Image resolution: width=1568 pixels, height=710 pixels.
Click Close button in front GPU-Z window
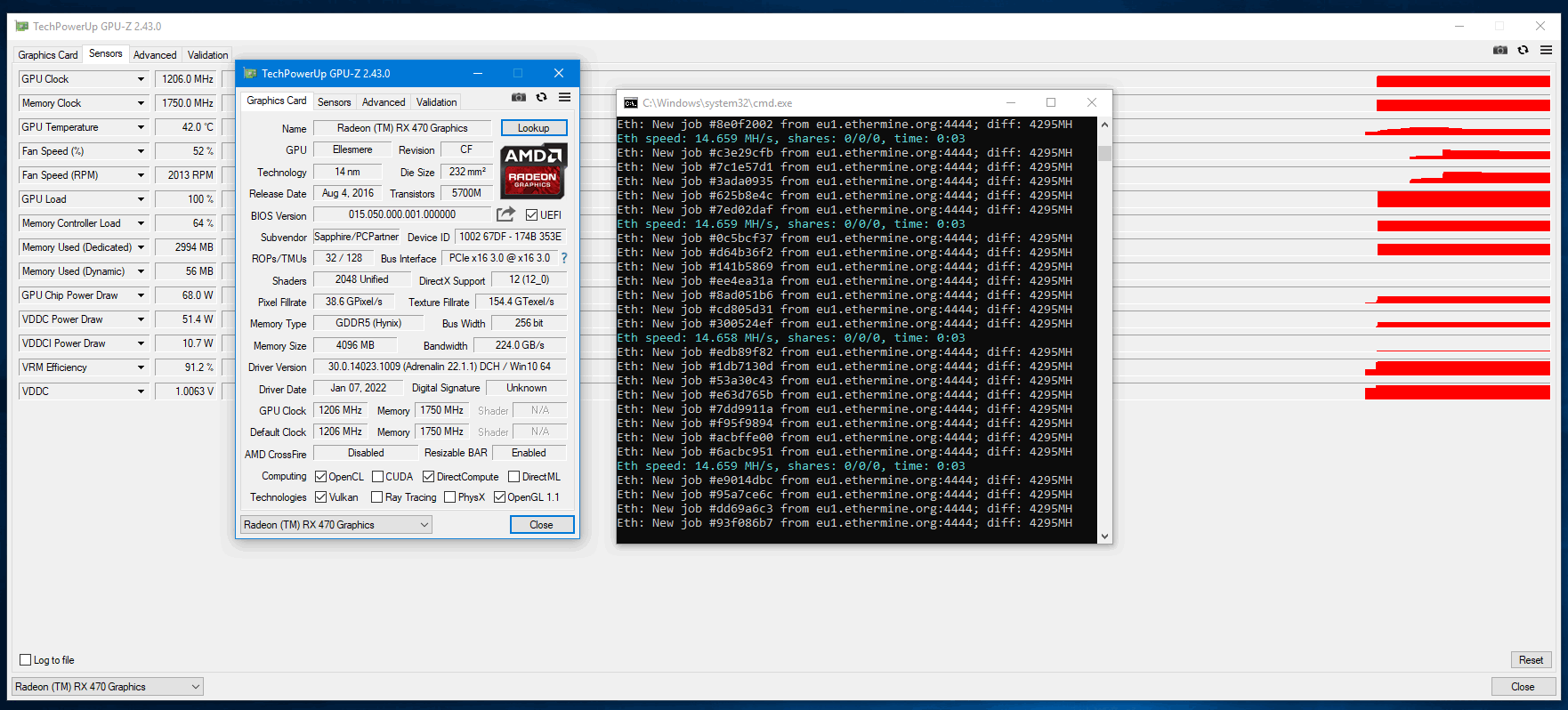tap(542, 525)
